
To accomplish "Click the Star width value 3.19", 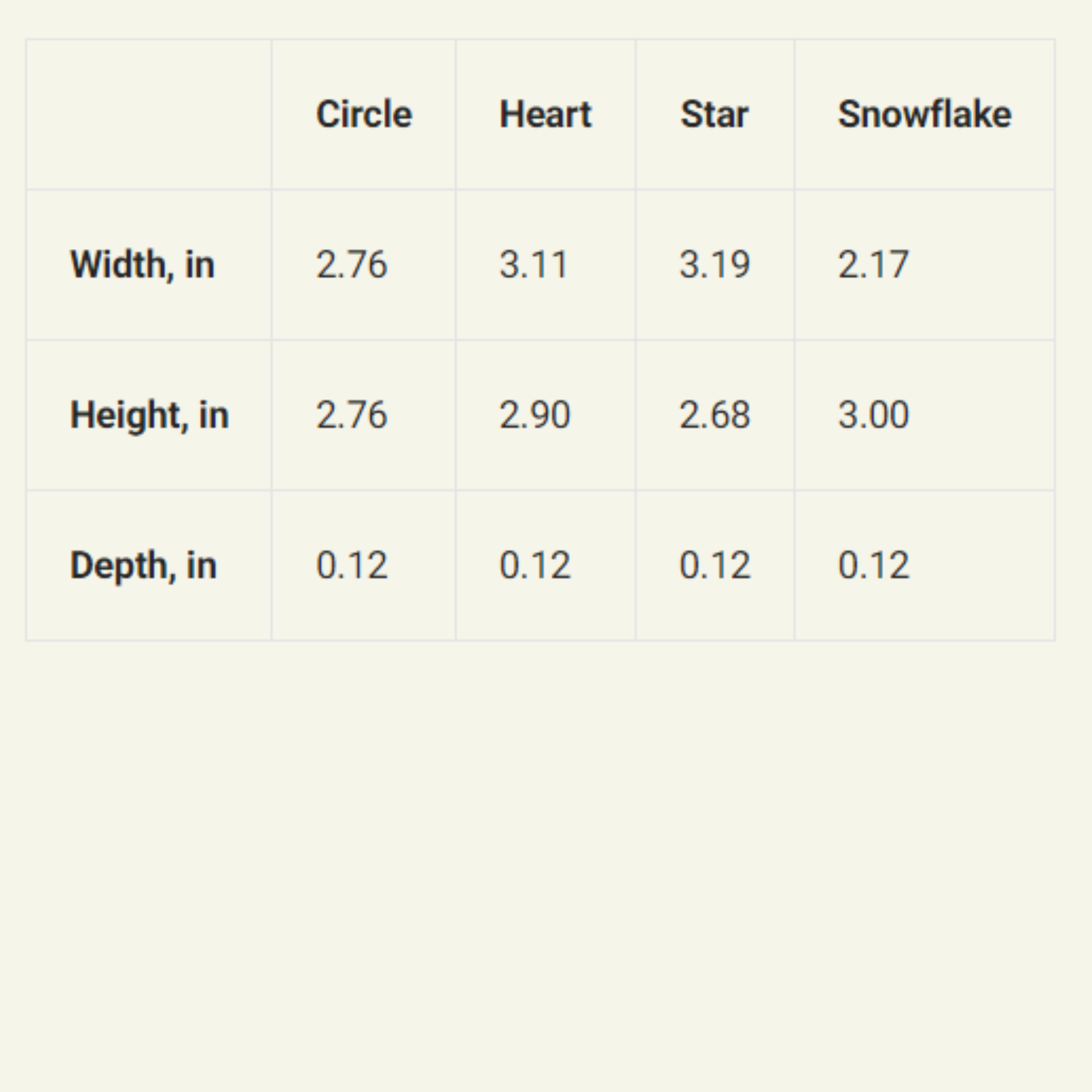I will coord(714,265).
